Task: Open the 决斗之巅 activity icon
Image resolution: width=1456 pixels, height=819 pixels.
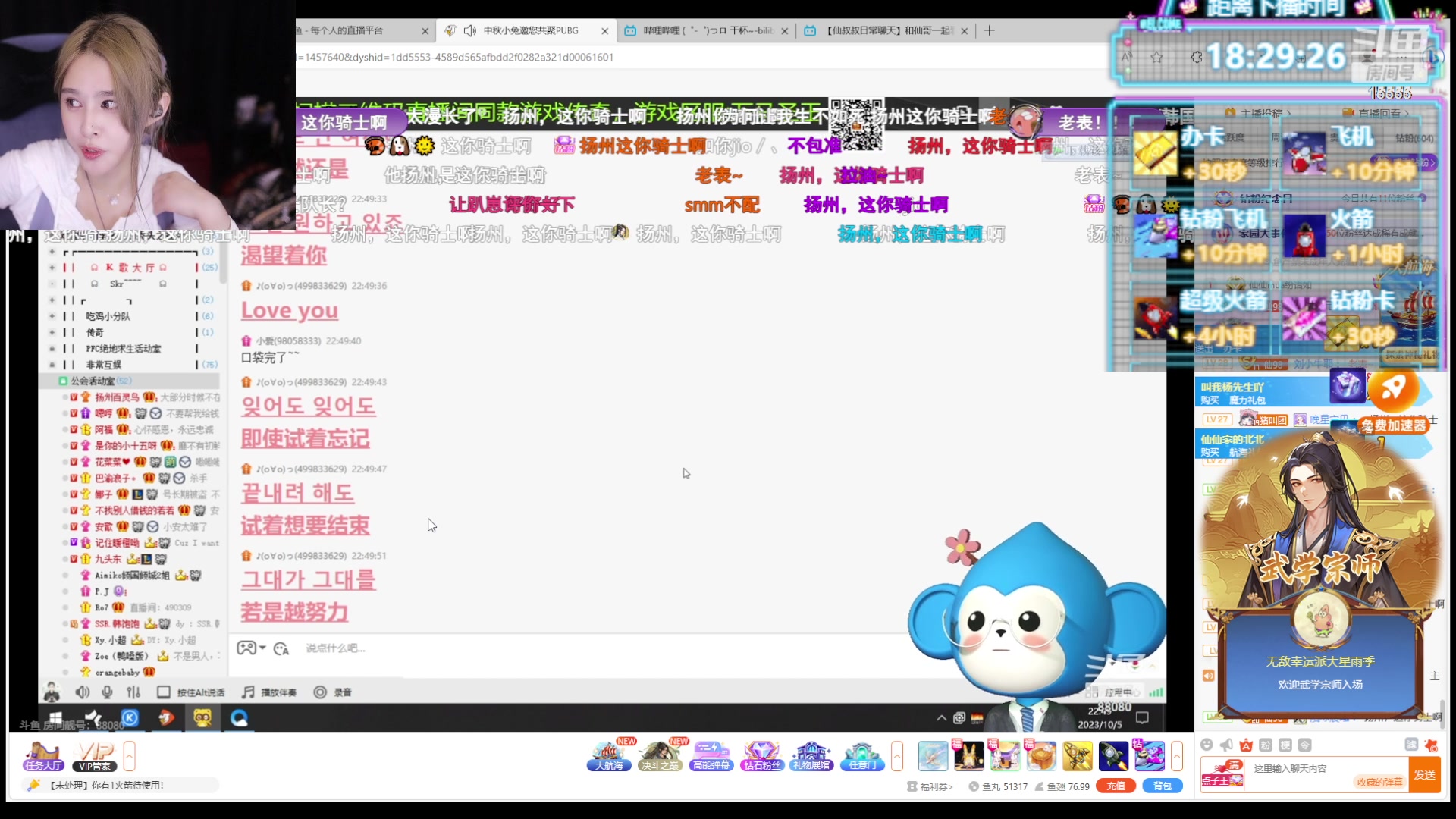Action: point(660,756)
